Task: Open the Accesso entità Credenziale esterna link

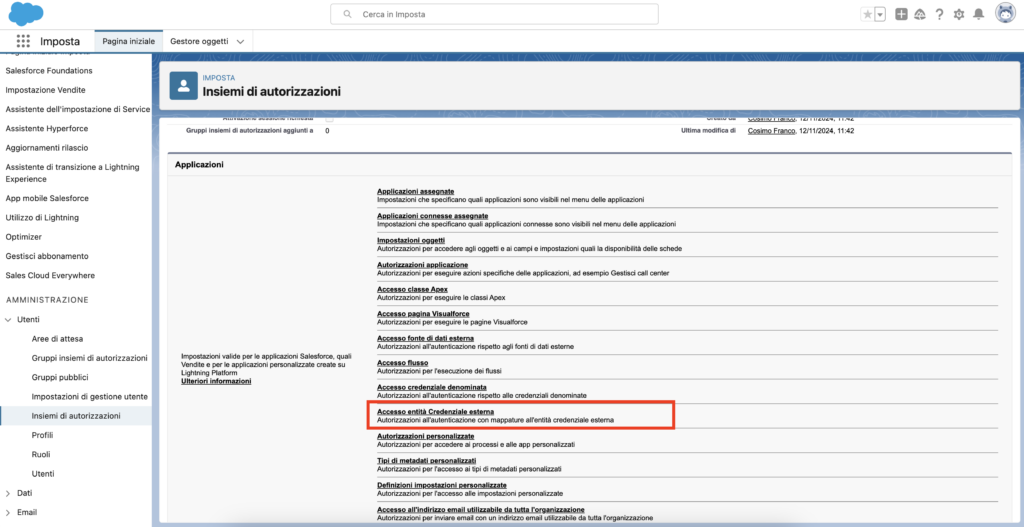Action: tap(435, 411)
